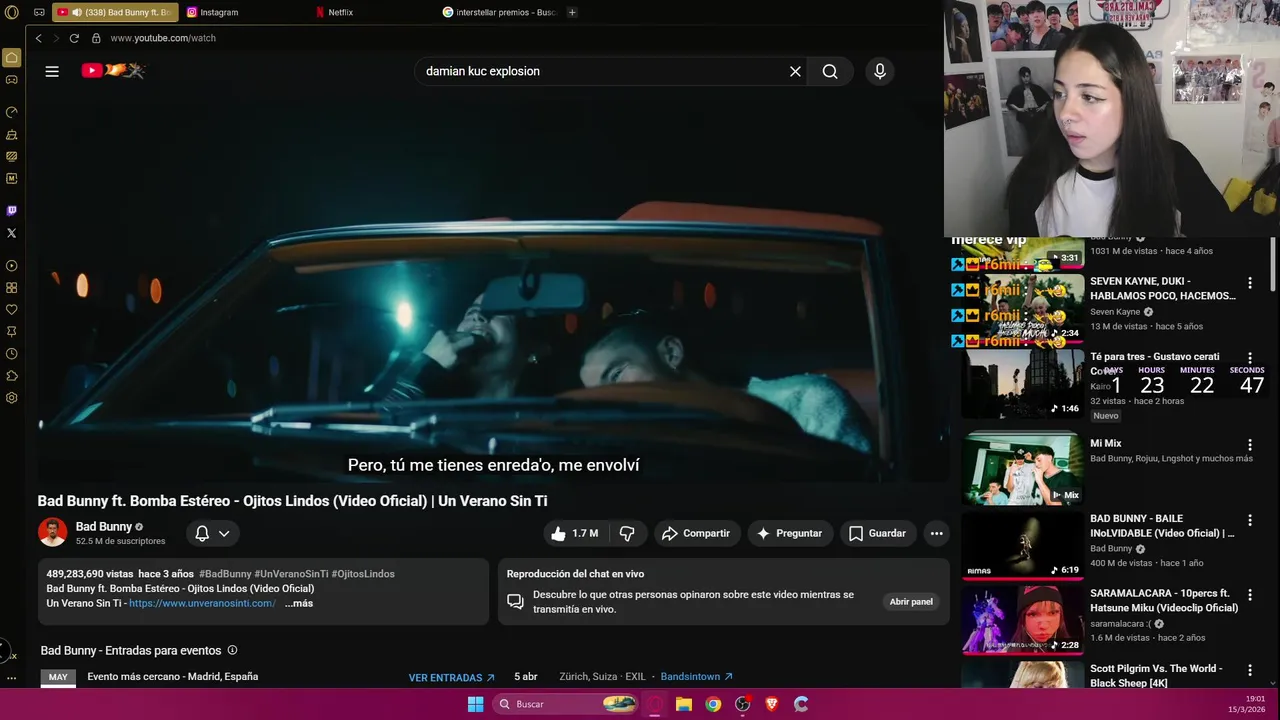
Task: Open more actions (three dots) below video
Action: click(936, 533)
